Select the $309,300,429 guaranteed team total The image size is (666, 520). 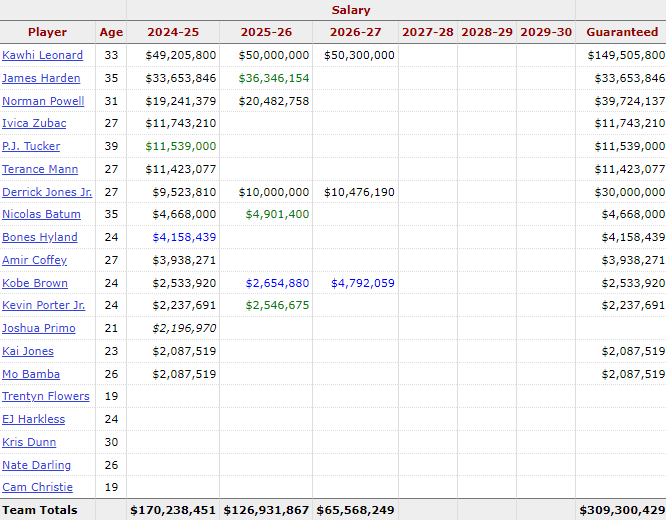622,510
